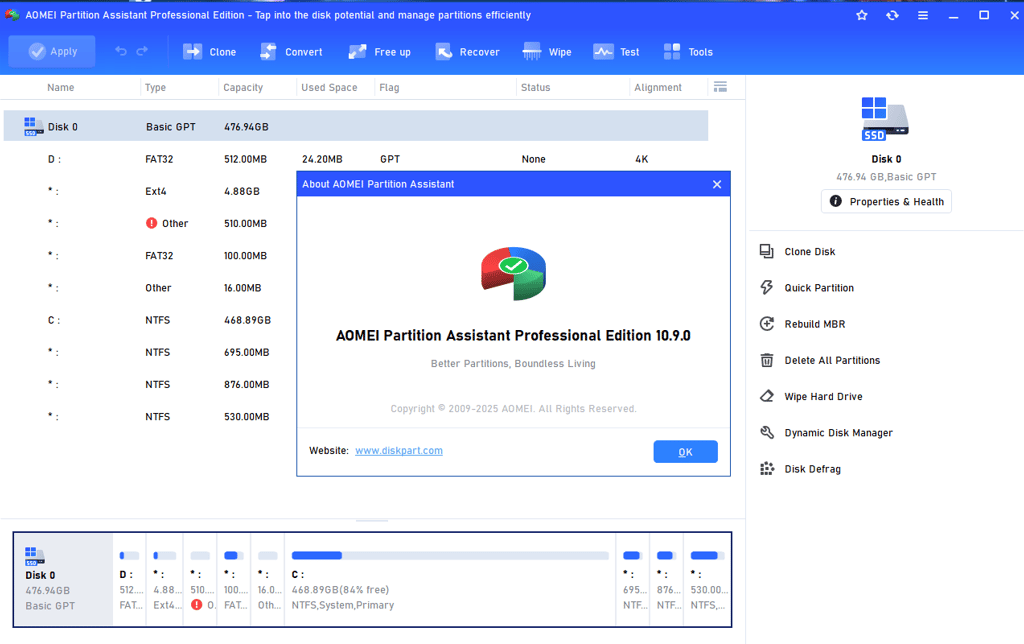Click the Rebuild MBR icon
This screenshot has height=644, width=1024.
(767, 324)
